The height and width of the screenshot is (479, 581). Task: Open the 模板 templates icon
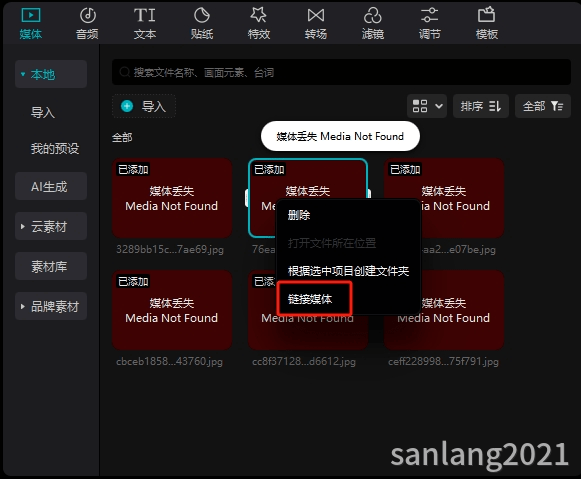(487, 23)
